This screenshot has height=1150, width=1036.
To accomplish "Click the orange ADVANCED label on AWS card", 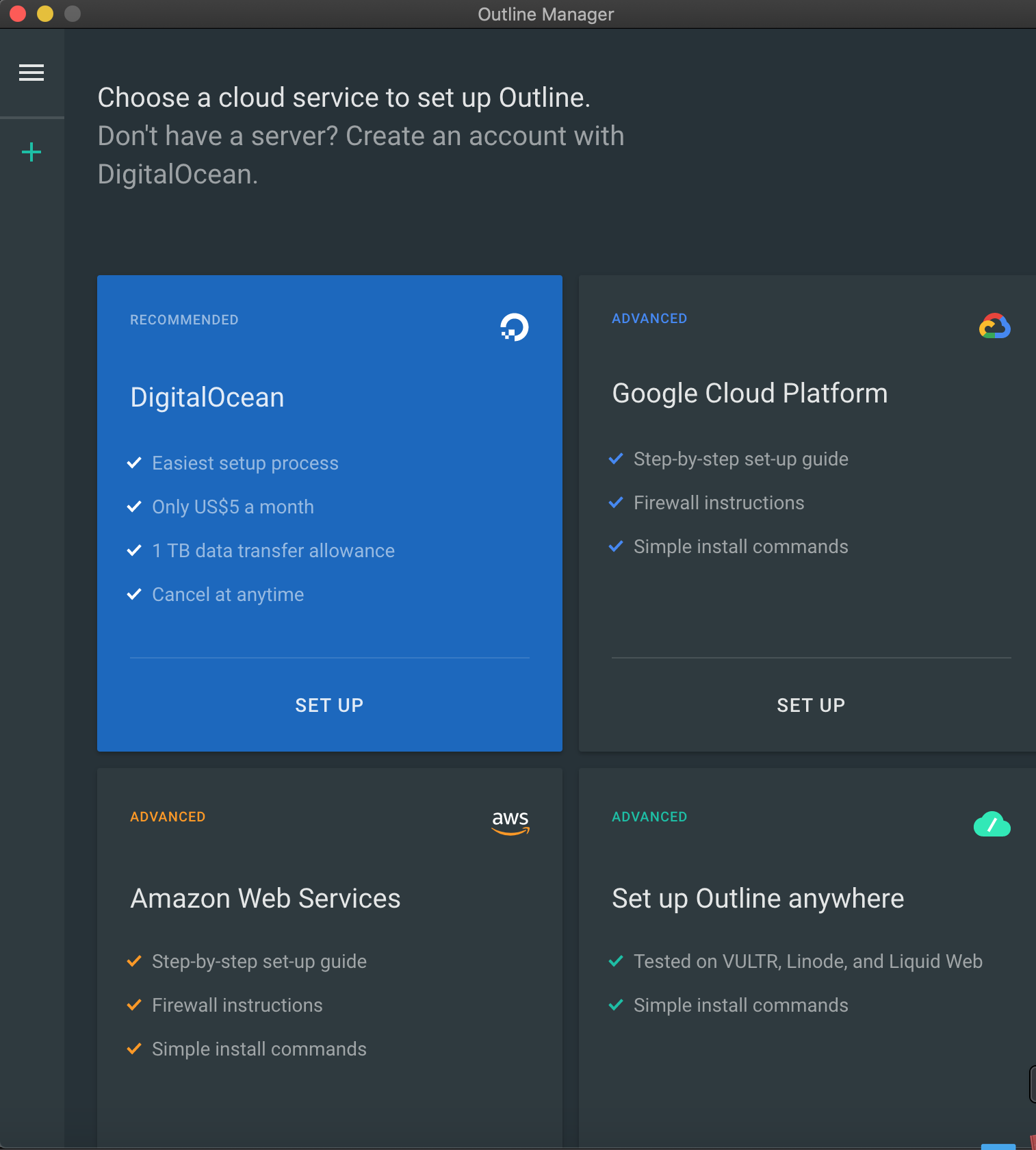I will click(168, 817).
